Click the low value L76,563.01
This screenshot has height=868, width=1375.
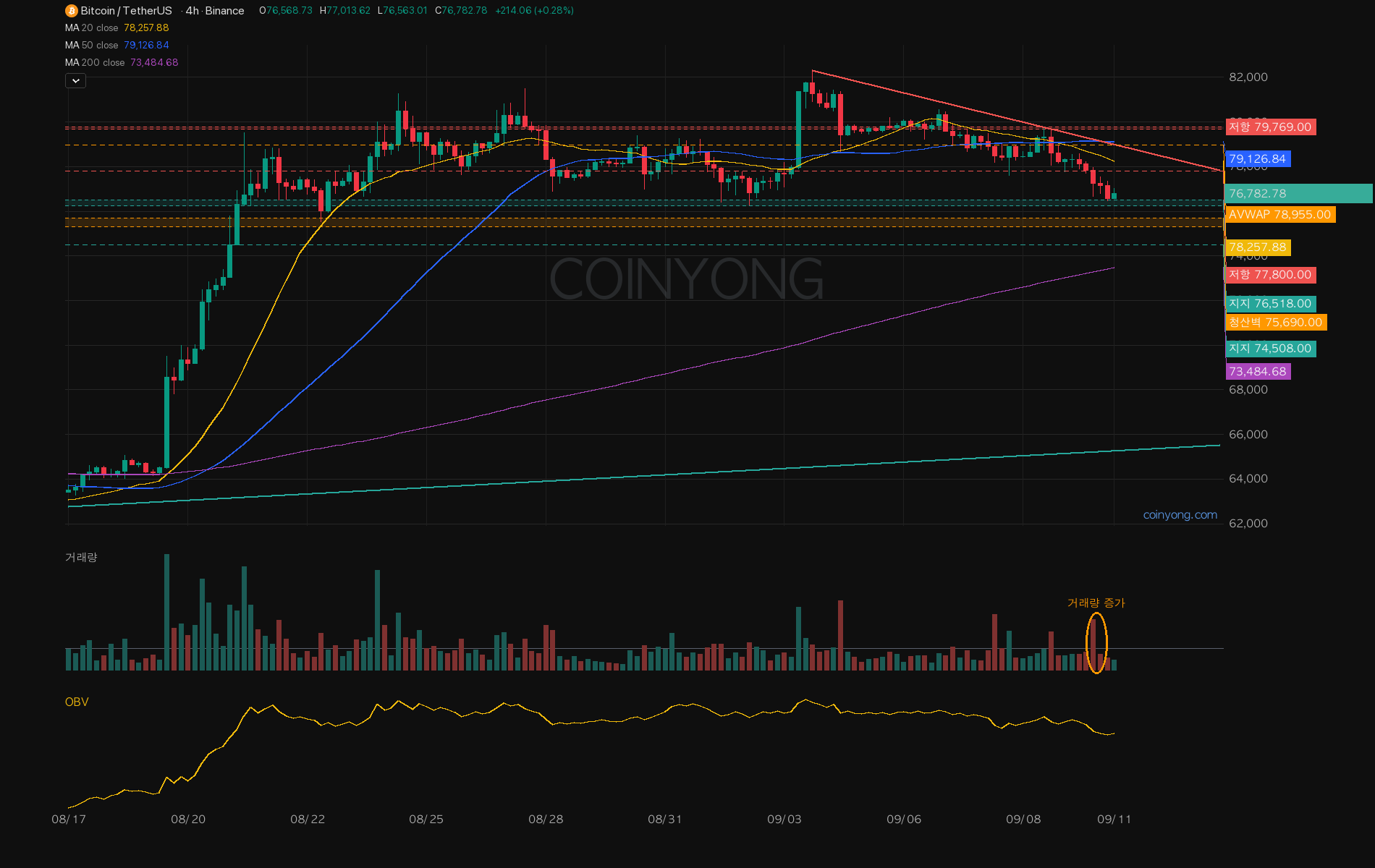tap(402, 11)
